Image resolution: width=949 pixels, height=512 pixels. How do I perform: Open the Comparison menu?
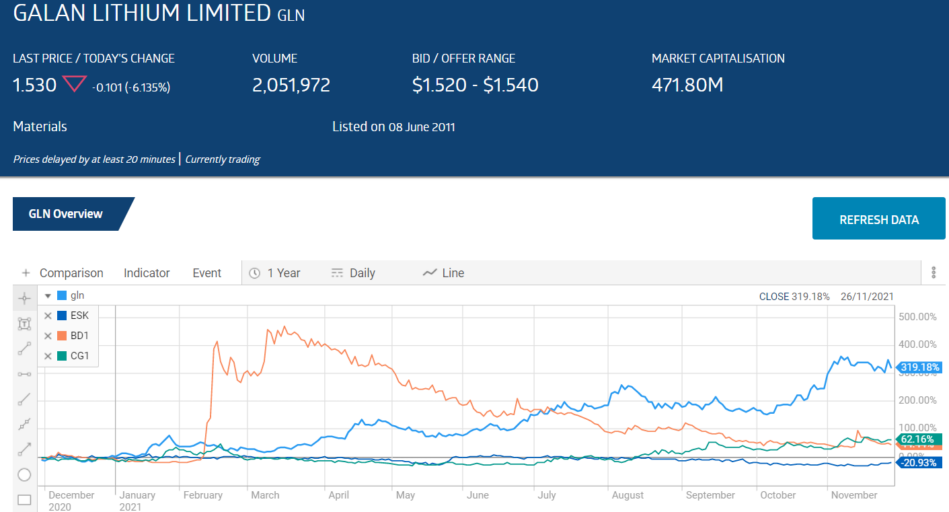(x=71, y=273)
